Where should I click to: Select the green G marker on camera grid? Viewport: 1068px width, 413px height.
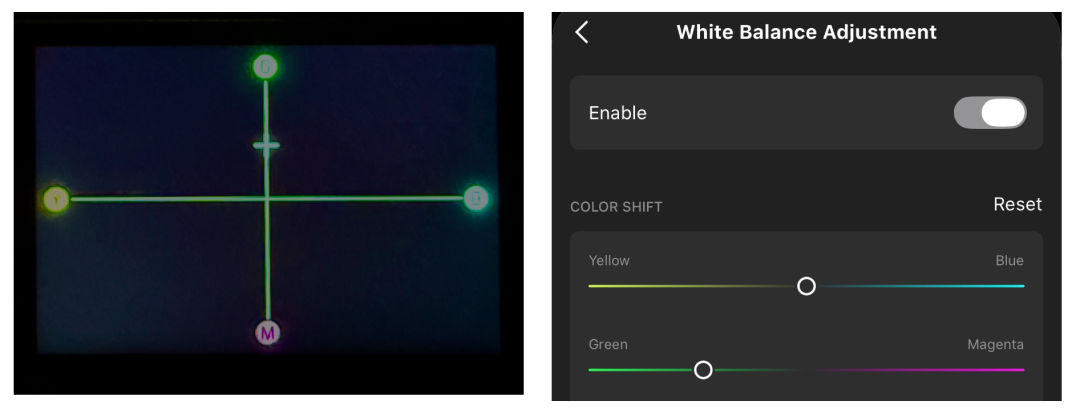pos(265,67)
